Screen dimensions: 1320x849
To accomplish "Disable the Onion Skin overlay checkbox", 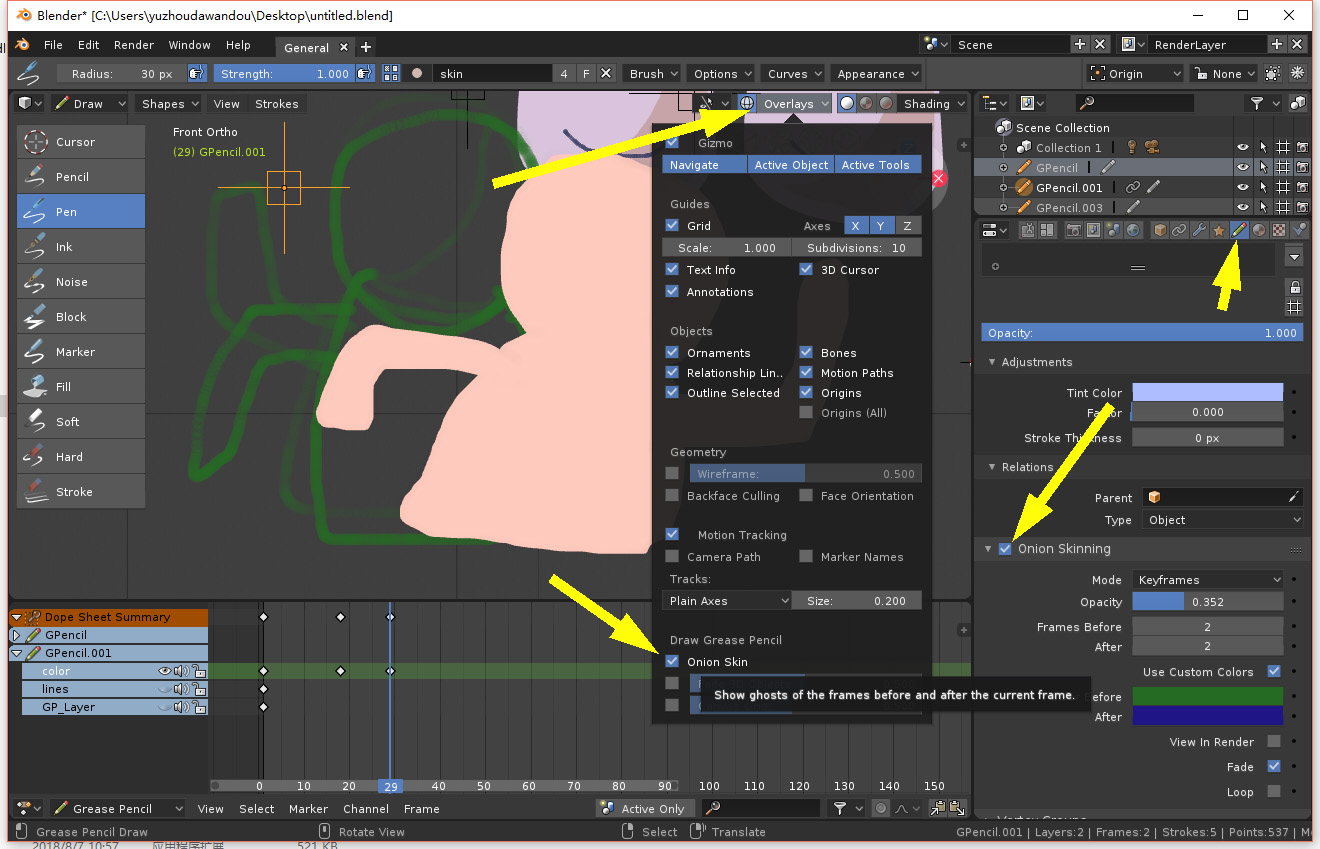I will [672, 661].
